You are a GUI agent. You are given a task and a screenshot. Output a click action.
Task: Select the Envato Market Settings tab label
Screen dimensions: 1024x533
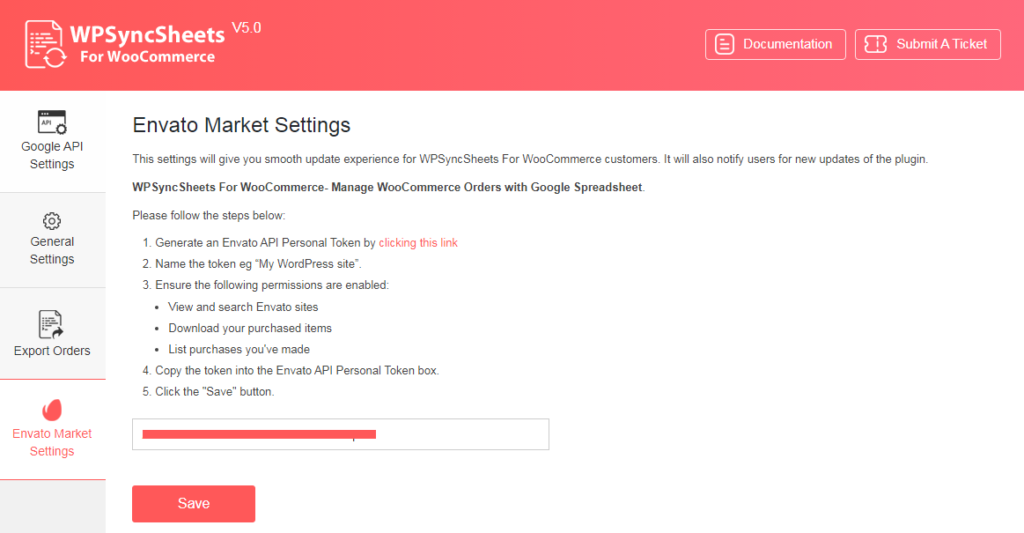click(52, 442)
